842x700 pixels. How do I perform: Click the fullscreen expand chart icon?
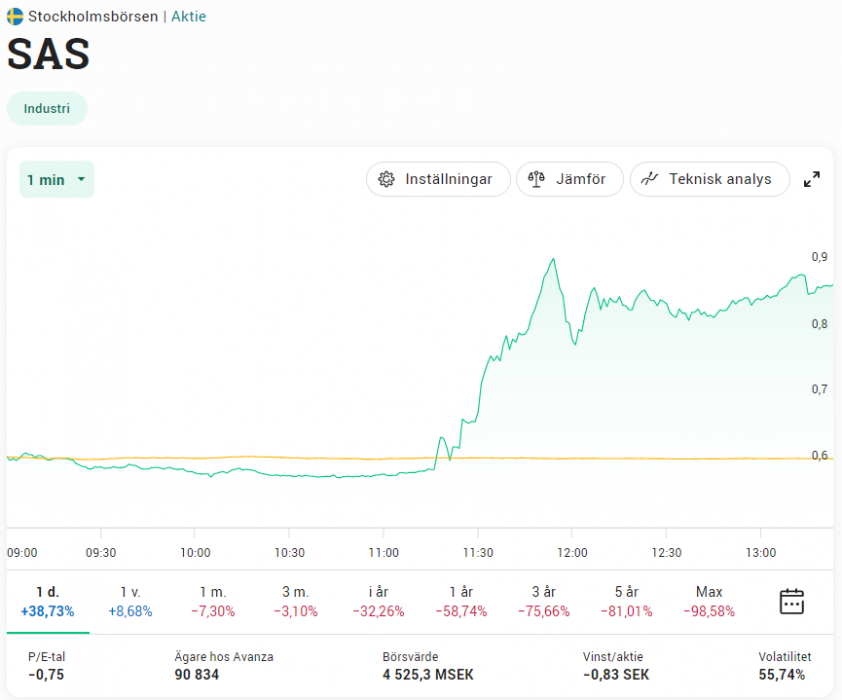[x=812, y=179]
